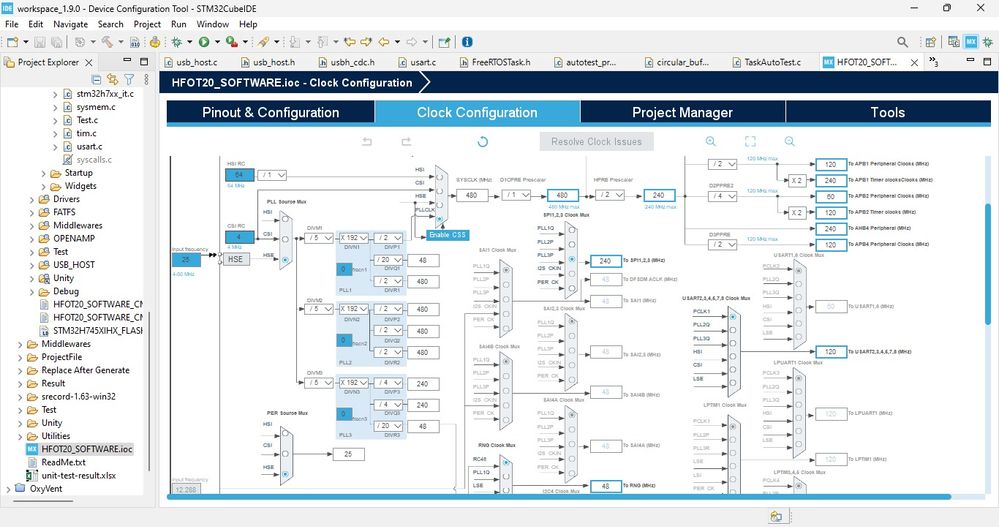This screenshot has width=999, height=527.
Task: Click the input frequency 25 field
Action: (x=186, y=260)
